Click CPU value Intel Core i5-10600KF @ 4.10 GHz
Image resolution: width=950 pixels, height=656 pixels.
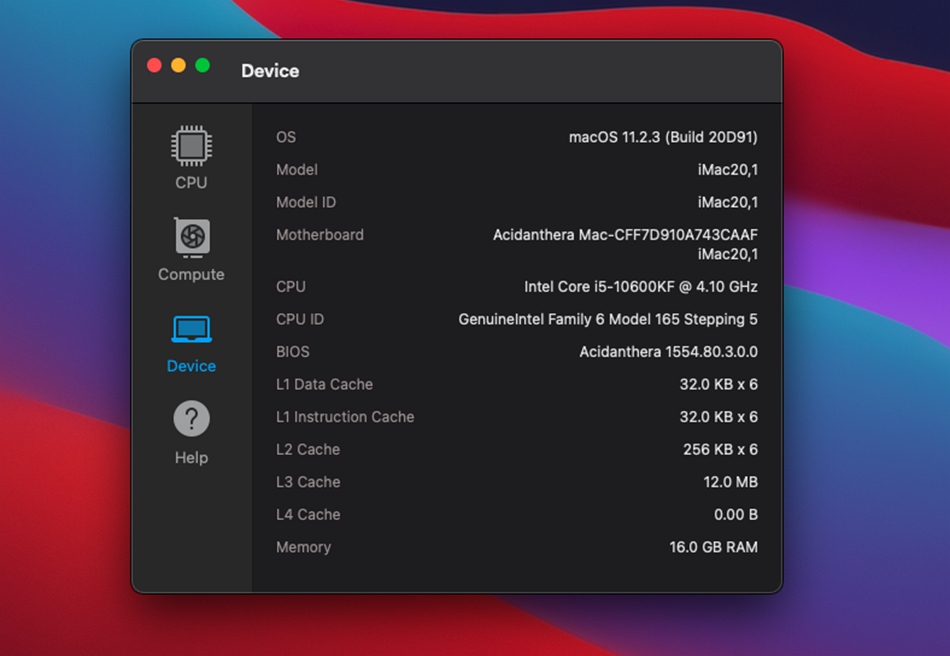click(x=641, y=287)
